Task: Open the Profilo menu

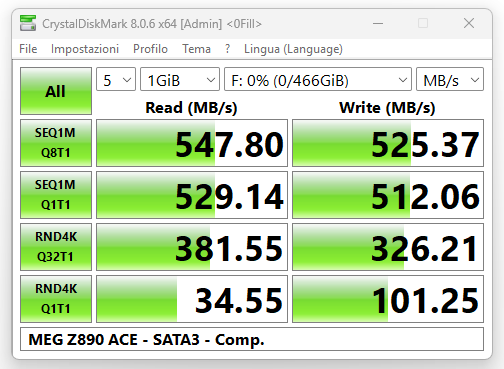Action: pyautogui.click(x=150, y=49)
